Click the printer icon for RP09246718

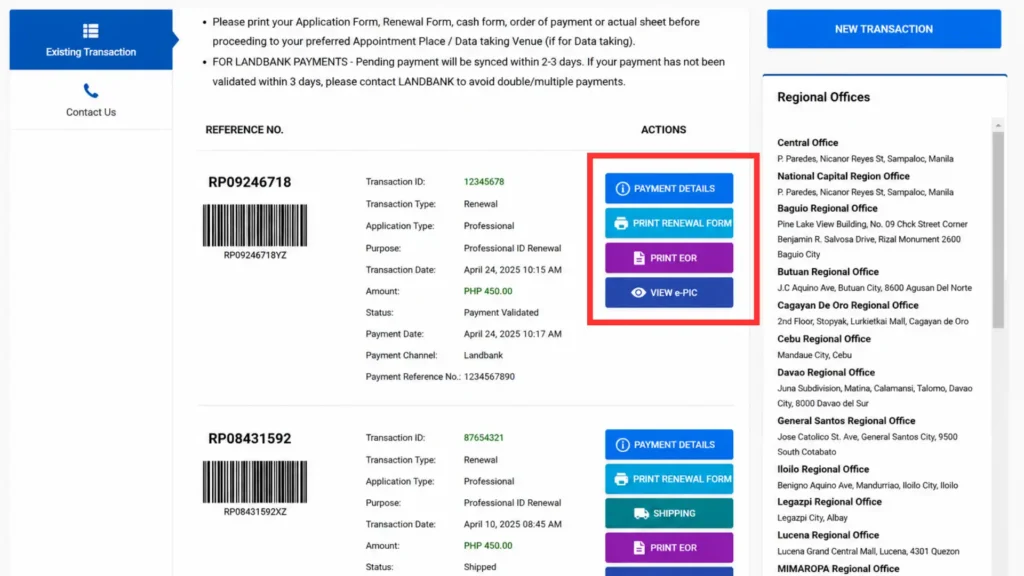point(621,223)
